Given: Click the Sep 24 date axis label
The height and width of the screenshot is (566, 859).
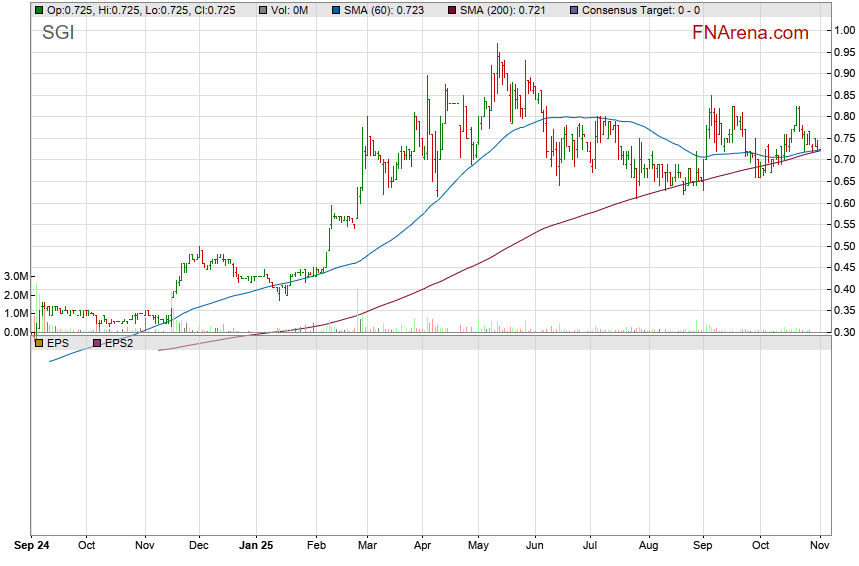Looking at the screenshot, I should (x=32, y=547).
